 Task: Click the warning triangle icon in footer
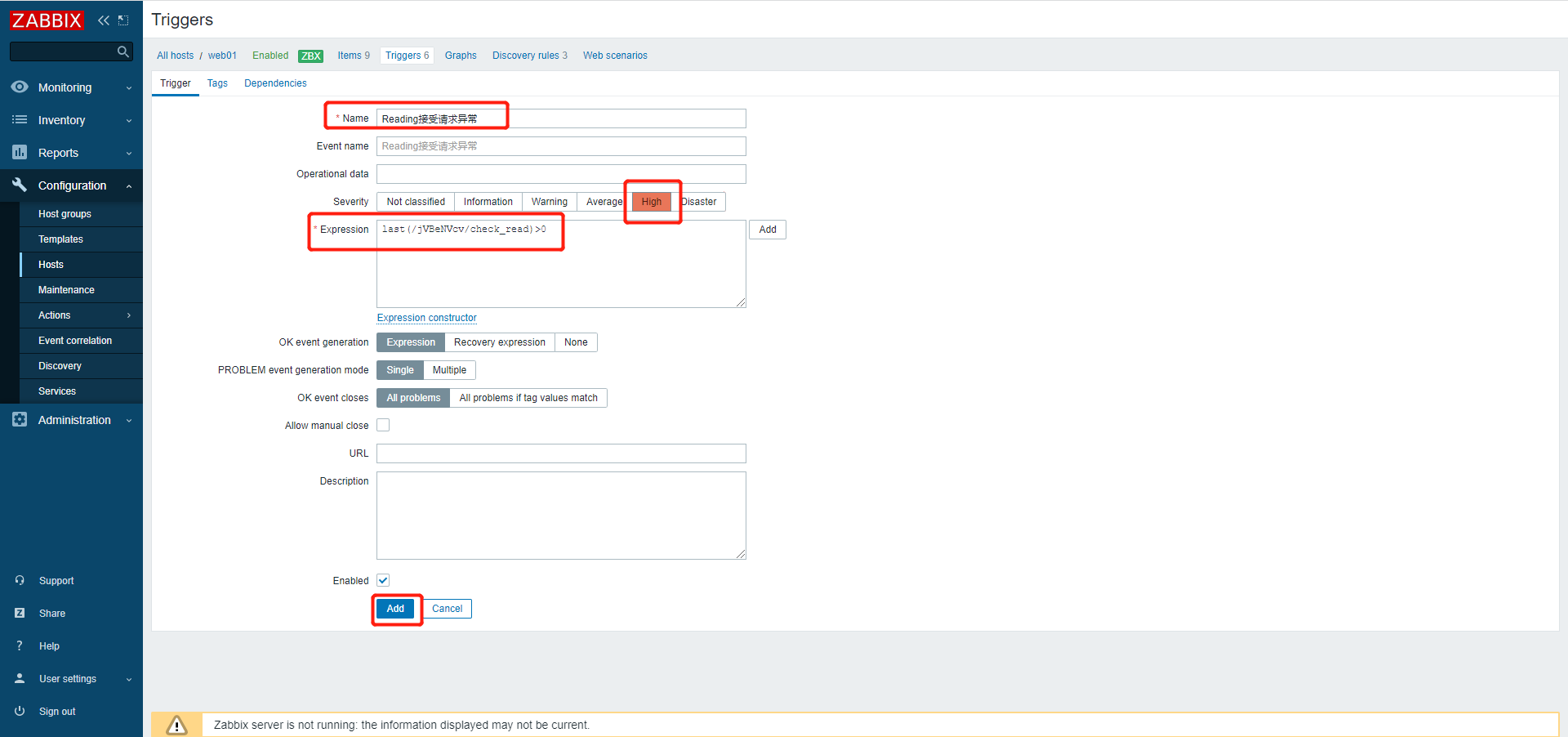tap(176, 725)
